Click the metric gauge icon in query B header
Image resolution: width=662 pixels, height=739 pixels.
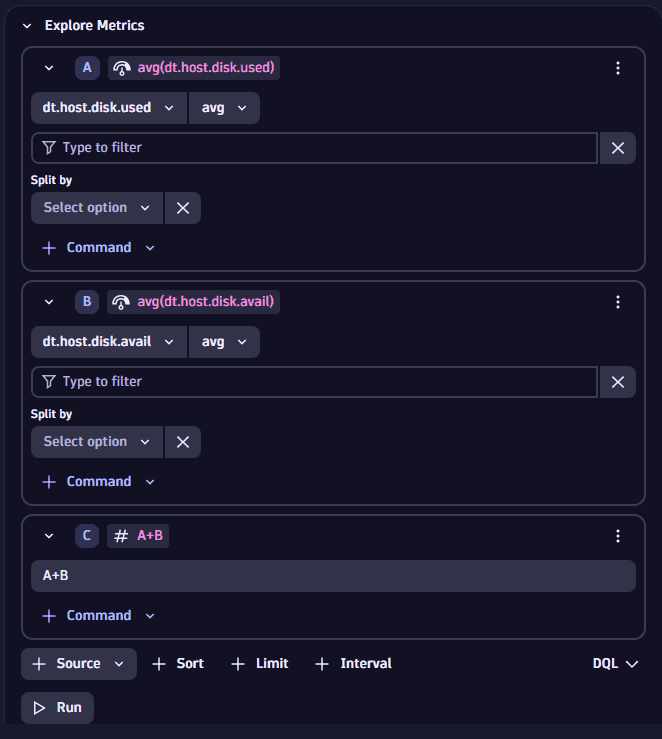click(x=121, y=302)
